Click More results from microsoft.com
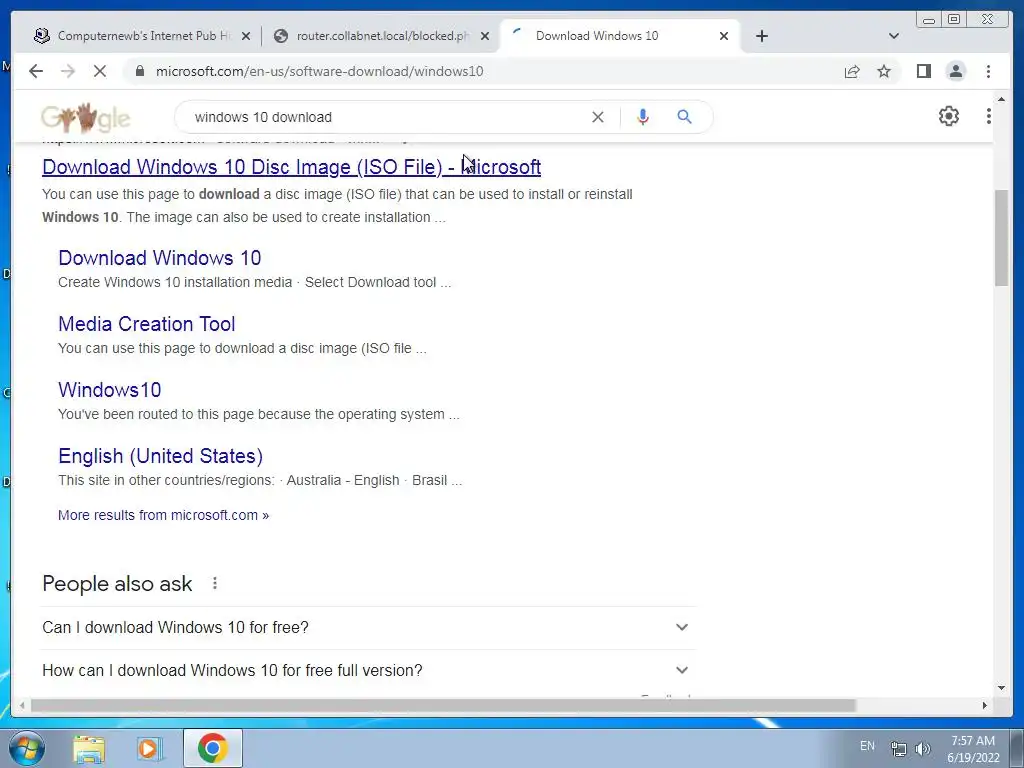Viewport: 1024px width, 768px height. [x=163, y=515]
